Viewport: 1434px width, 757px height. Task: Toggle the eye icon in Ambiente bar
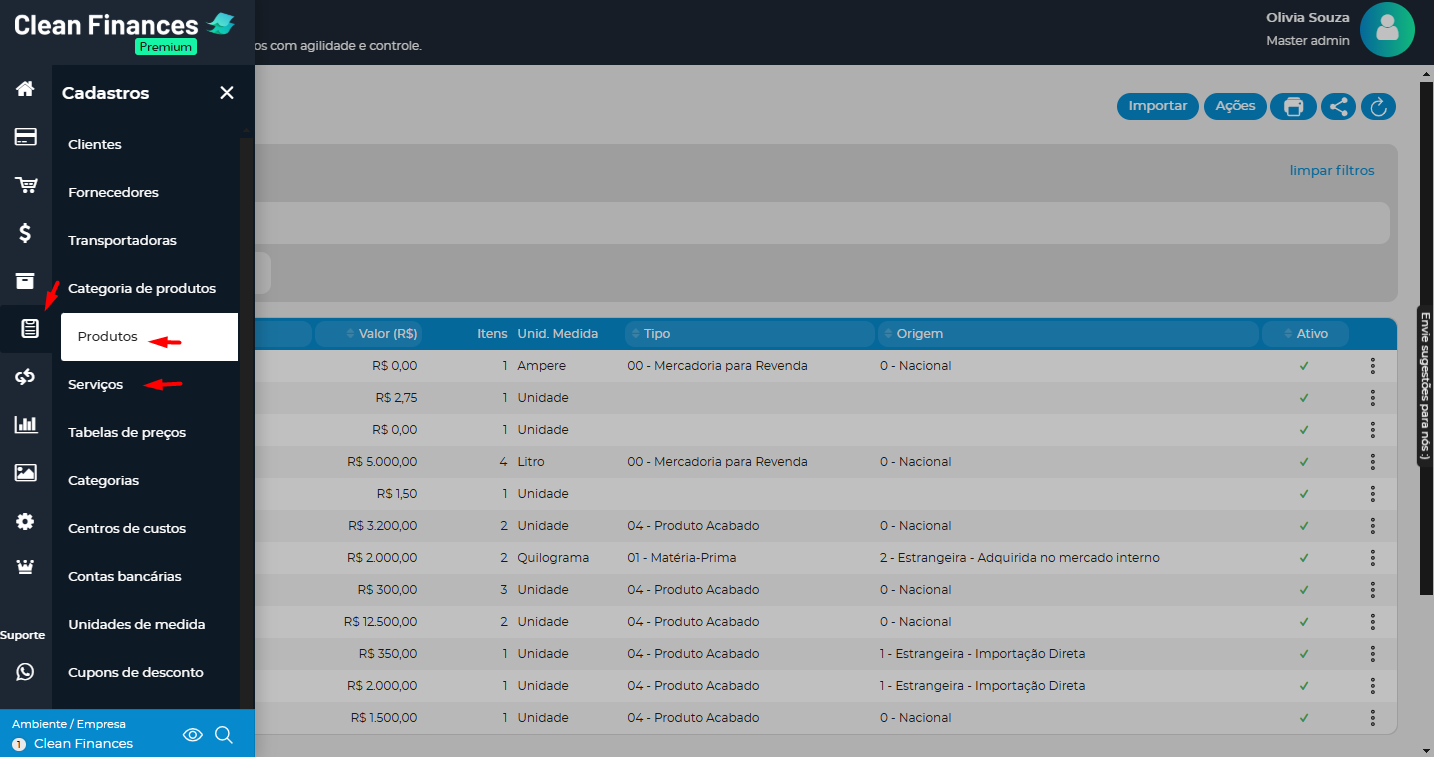(x=193, y=735)
